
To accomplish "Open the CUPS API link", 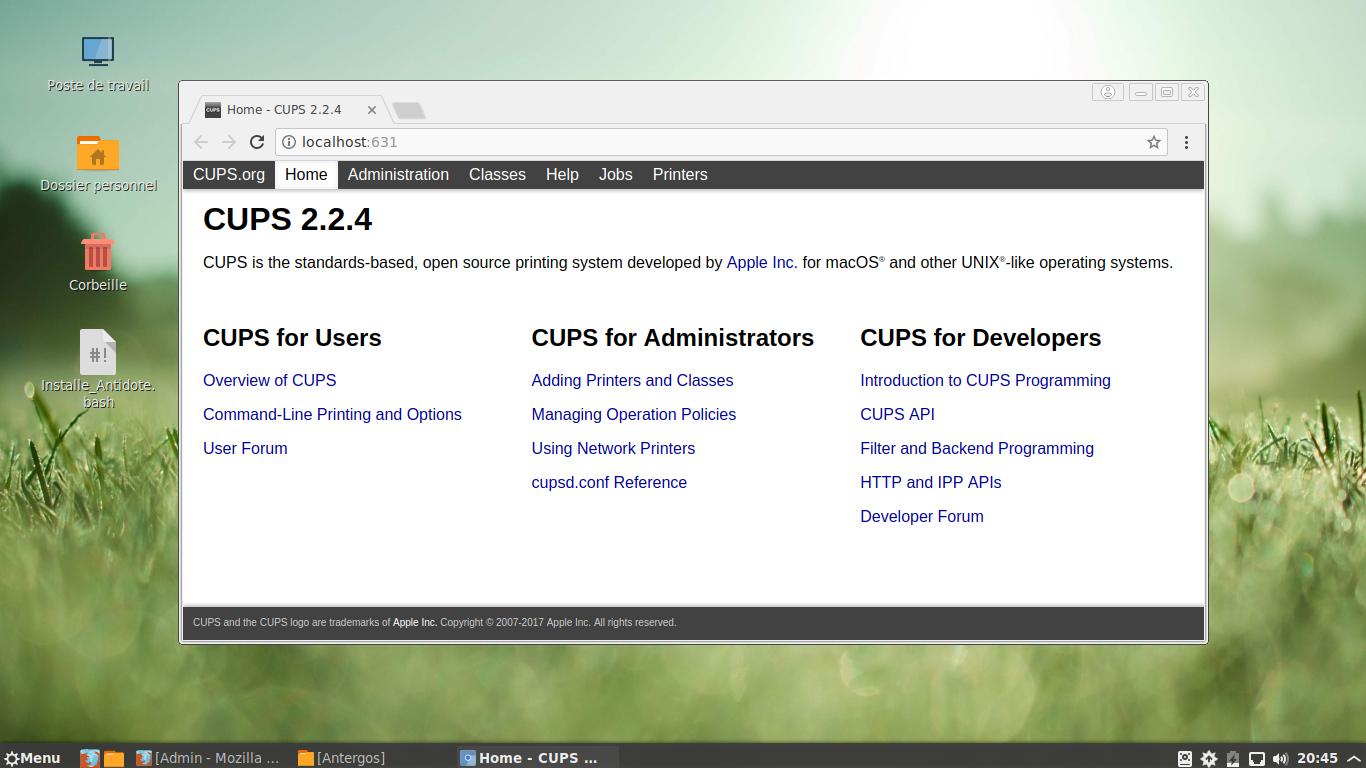I will (897, 414).
